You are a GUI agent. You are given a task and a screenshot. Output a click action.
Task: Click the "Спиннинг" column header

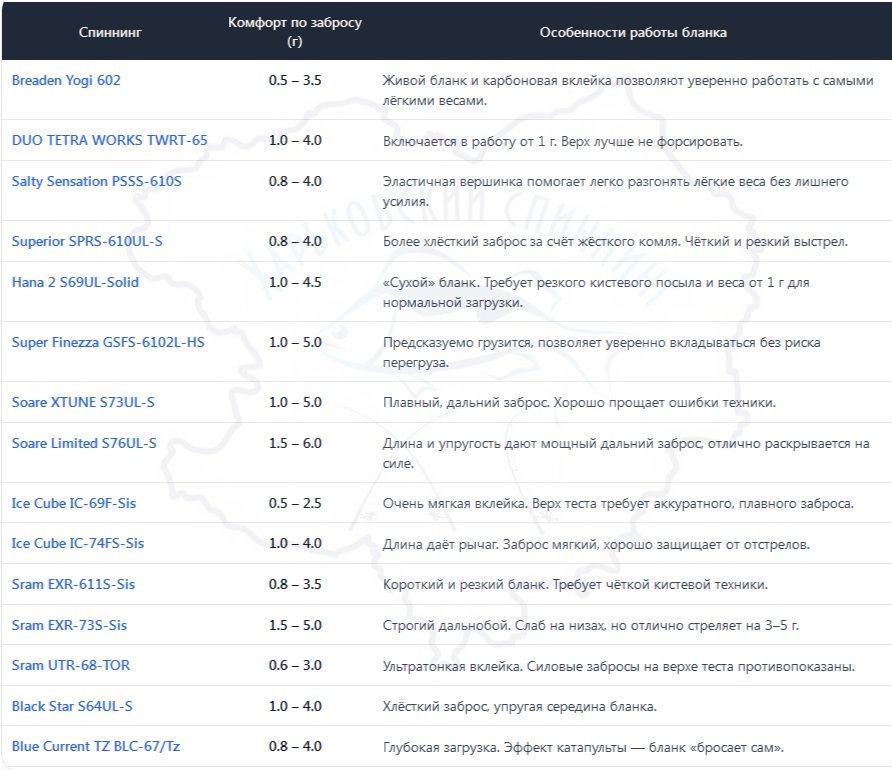tap(110, 32)
